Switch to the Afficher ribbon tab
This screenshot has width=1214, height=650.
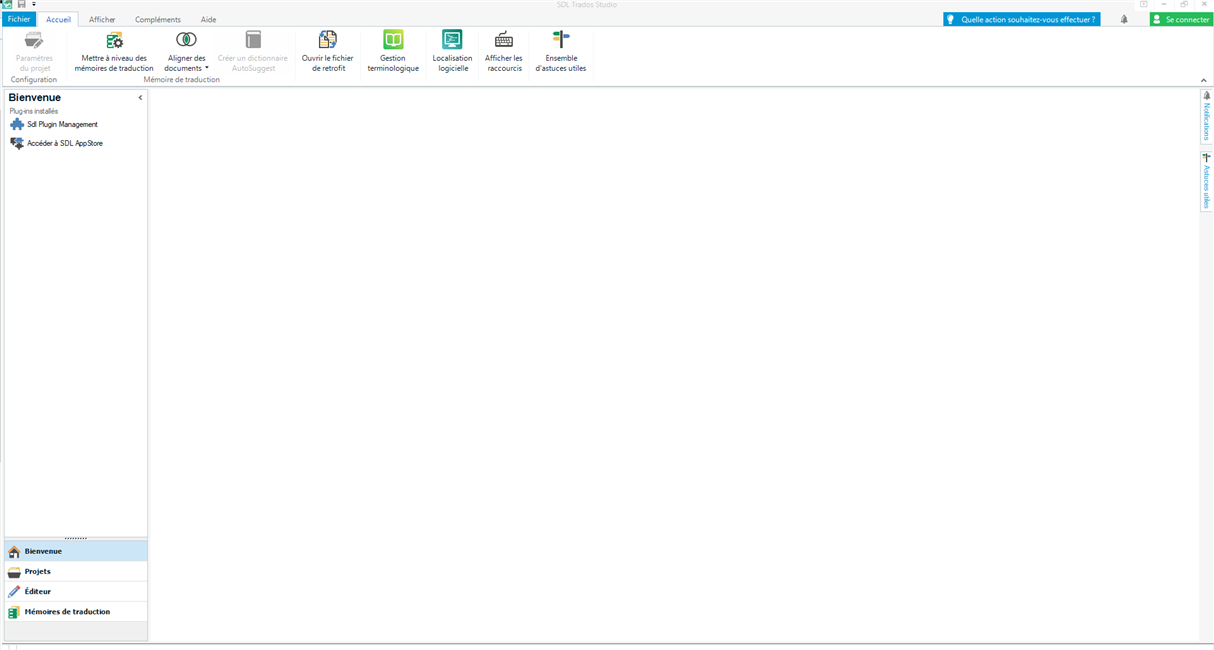(101, 18)
